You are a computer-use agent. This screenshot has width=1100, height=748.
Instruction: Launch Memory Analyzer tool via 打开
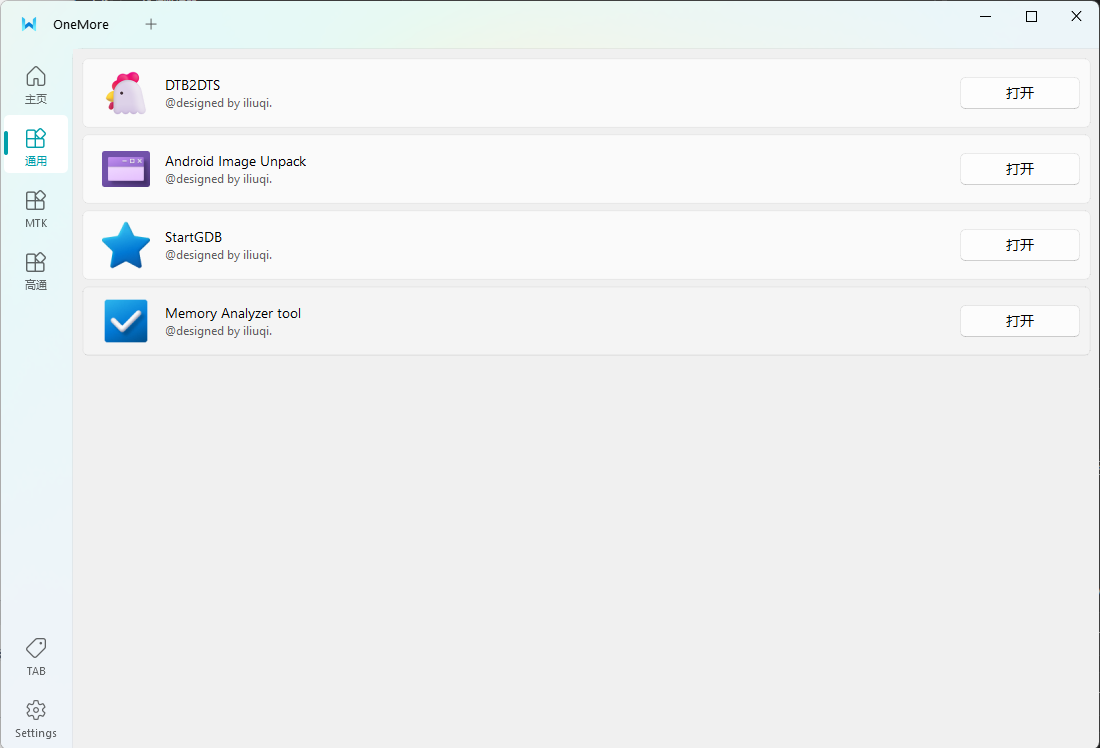coord(1019,321)
